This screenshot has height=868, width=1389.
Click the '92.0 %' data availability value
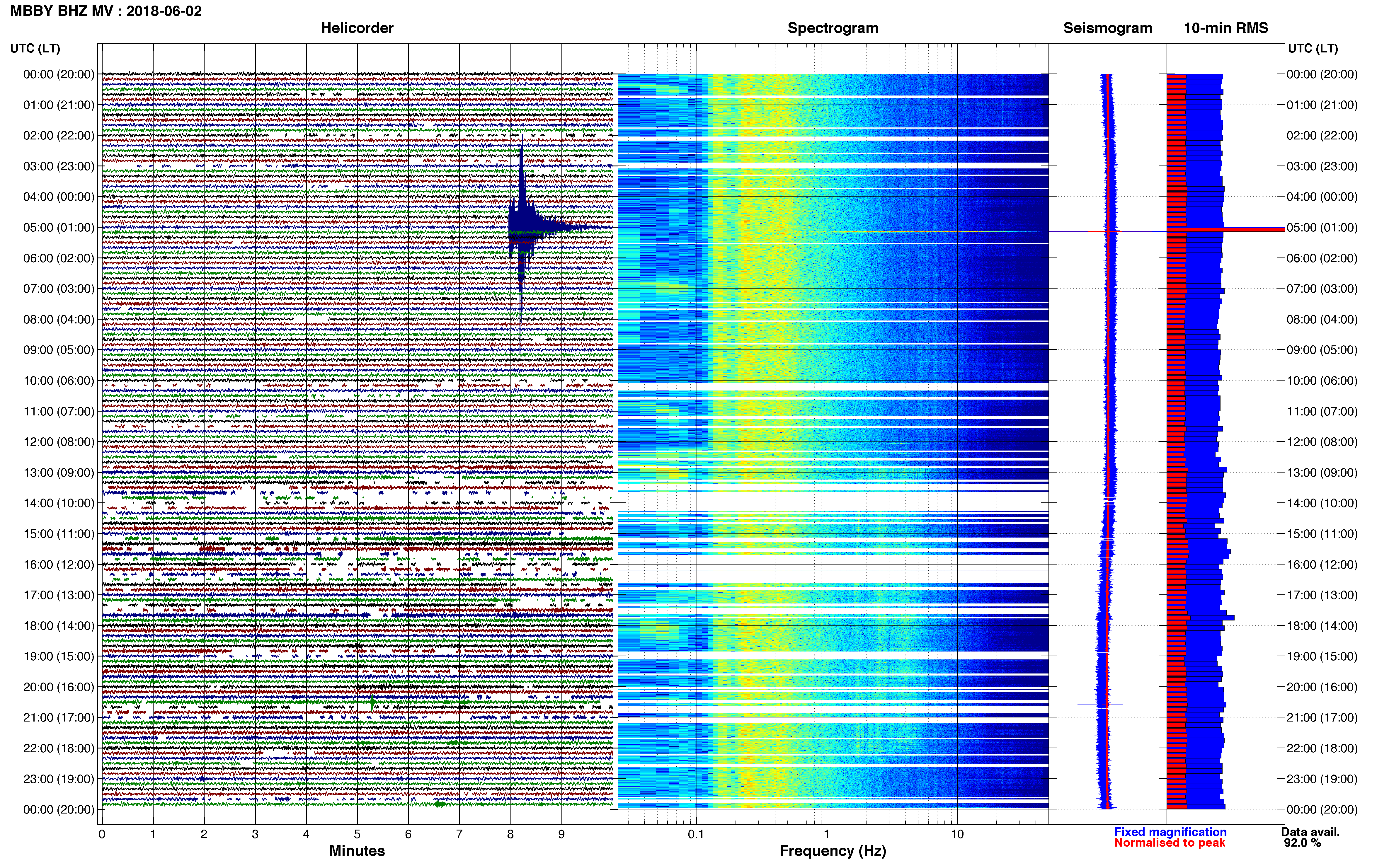coord(1302,843)
